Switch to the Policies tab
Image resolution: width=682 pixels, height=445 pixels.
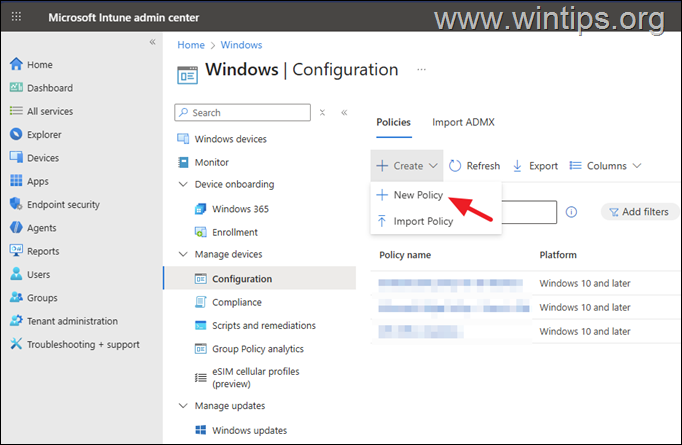(393, 122)
